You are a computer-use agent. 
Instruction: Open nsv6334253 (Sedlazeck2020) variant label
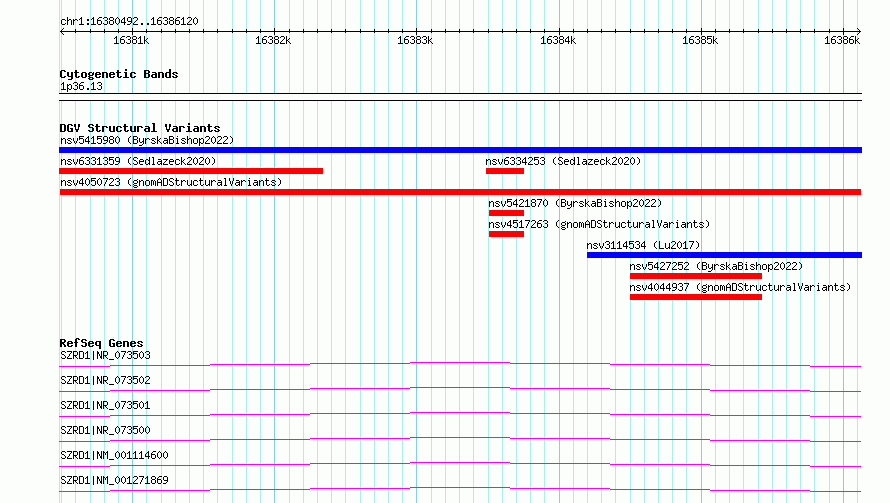563,161
